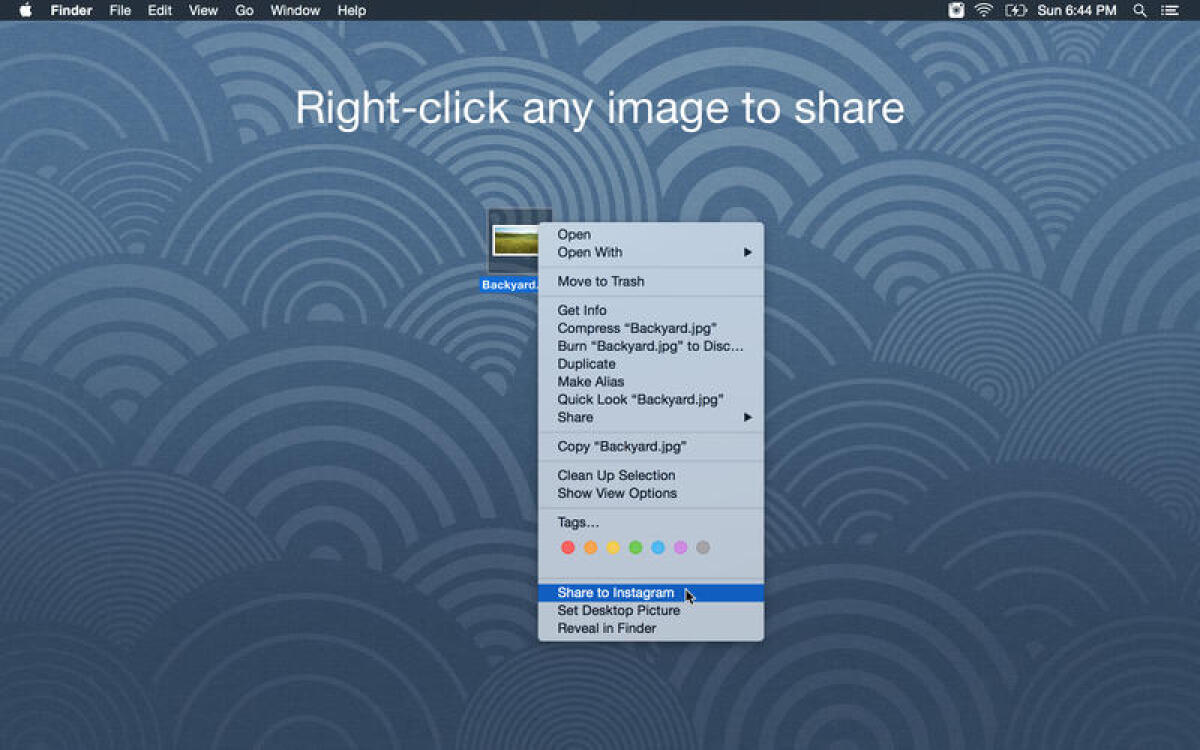Duplicate the Backyard.jpg file

pyautogui.click(x=586, y=363)
